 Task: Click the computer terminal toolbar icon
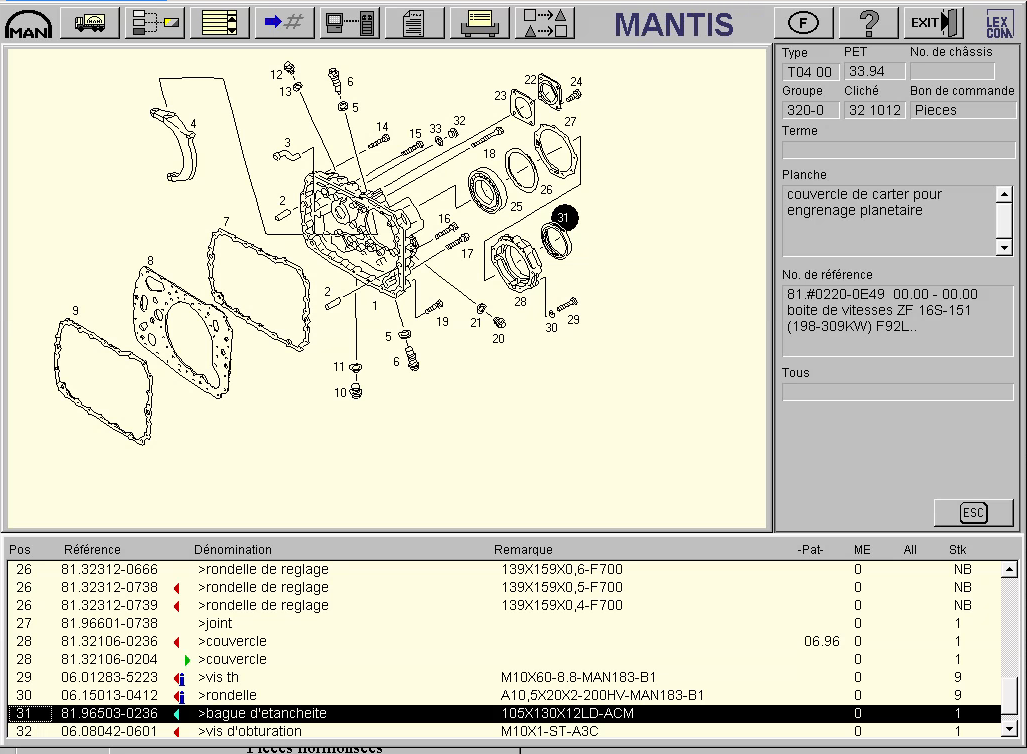(350, 22)
